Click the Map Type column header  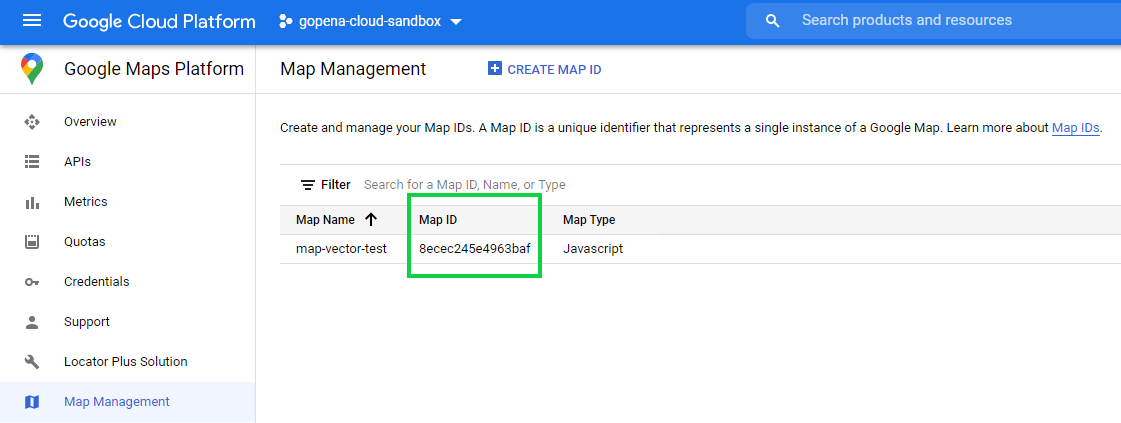tap(589, 220)
